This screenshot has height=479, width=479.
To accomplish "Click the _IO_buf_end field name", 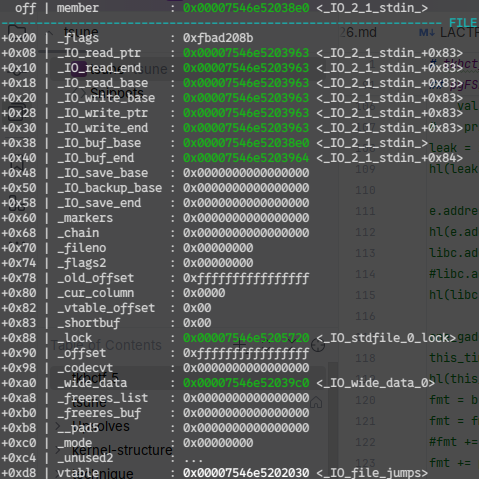I will pos(96,158).
